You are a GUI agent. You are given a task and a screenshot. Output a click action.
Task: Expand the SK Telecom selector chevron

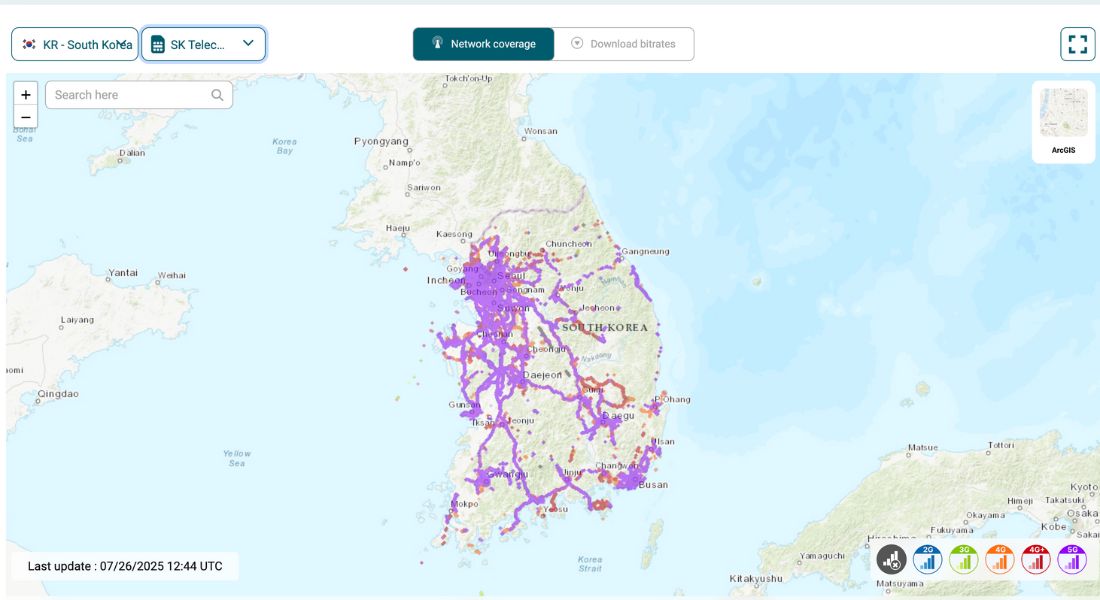pos(247,44)
